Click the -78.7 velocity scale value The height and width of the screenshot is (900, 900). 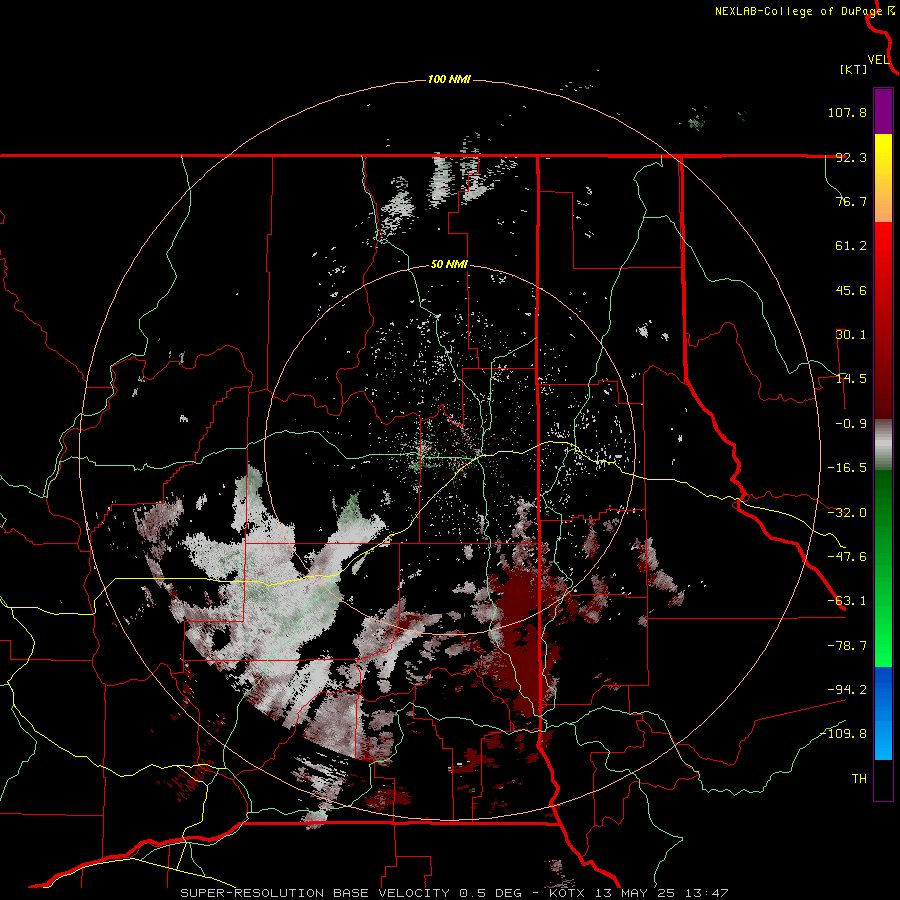coord(847,646)
